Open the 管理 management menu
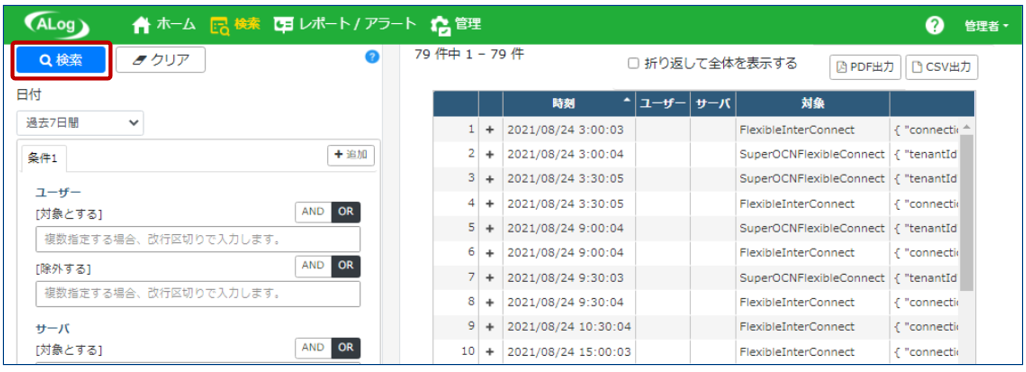Viewport: 1026px width, 372px height. [455, 25]
